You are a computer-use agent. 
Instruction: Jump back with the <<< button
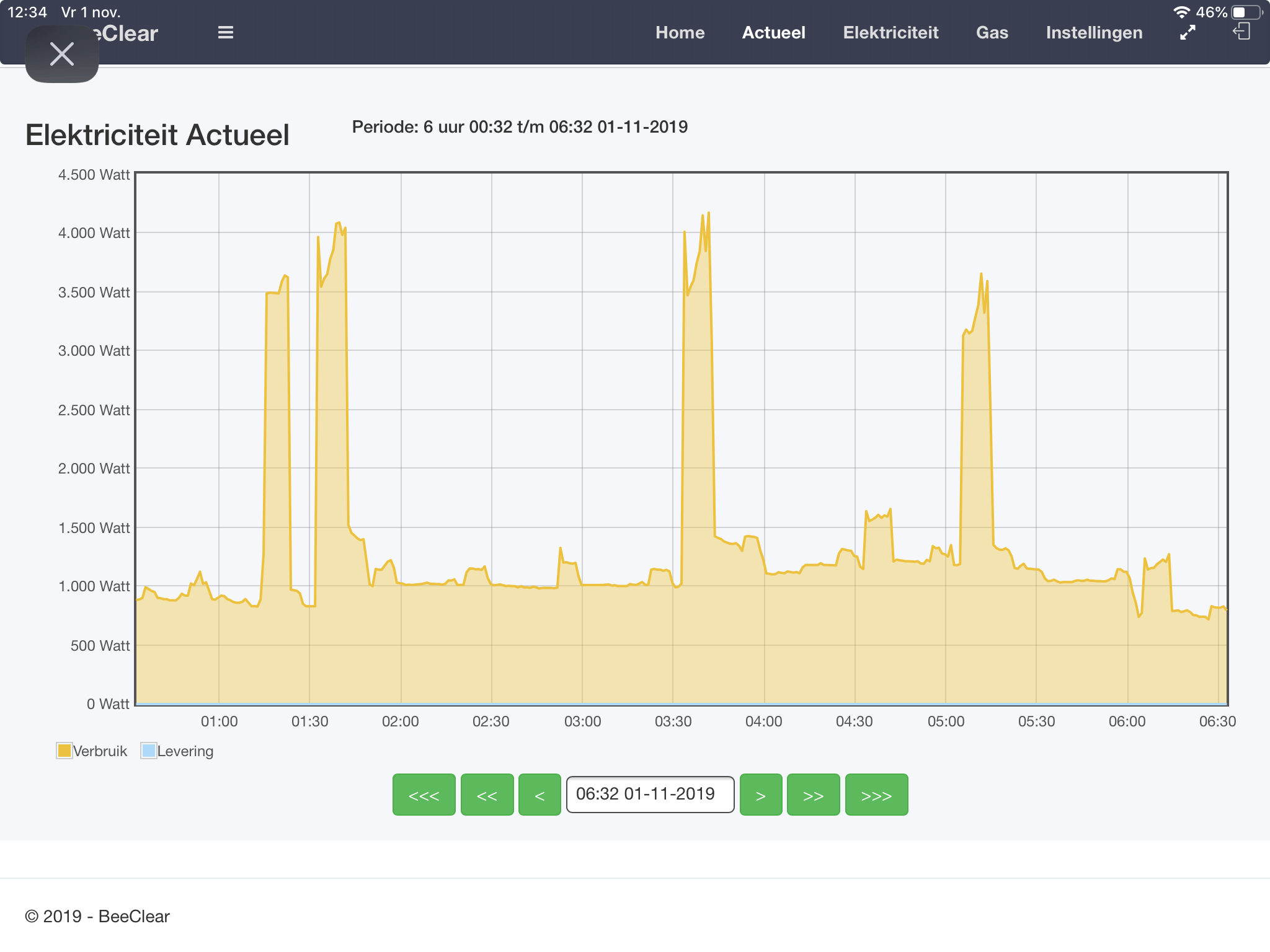(x=424, y=795)
